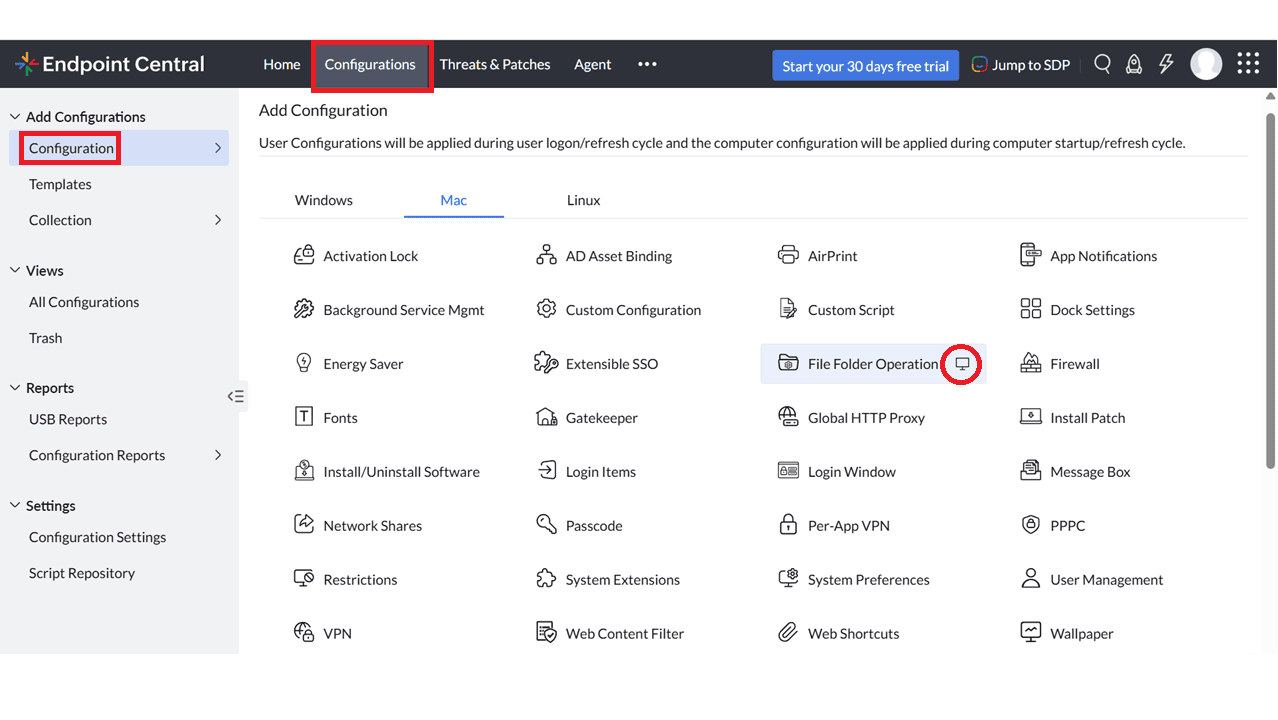Screen dimensions: 1278x720
Task: Collapse the Settings section
Action: 15,506
